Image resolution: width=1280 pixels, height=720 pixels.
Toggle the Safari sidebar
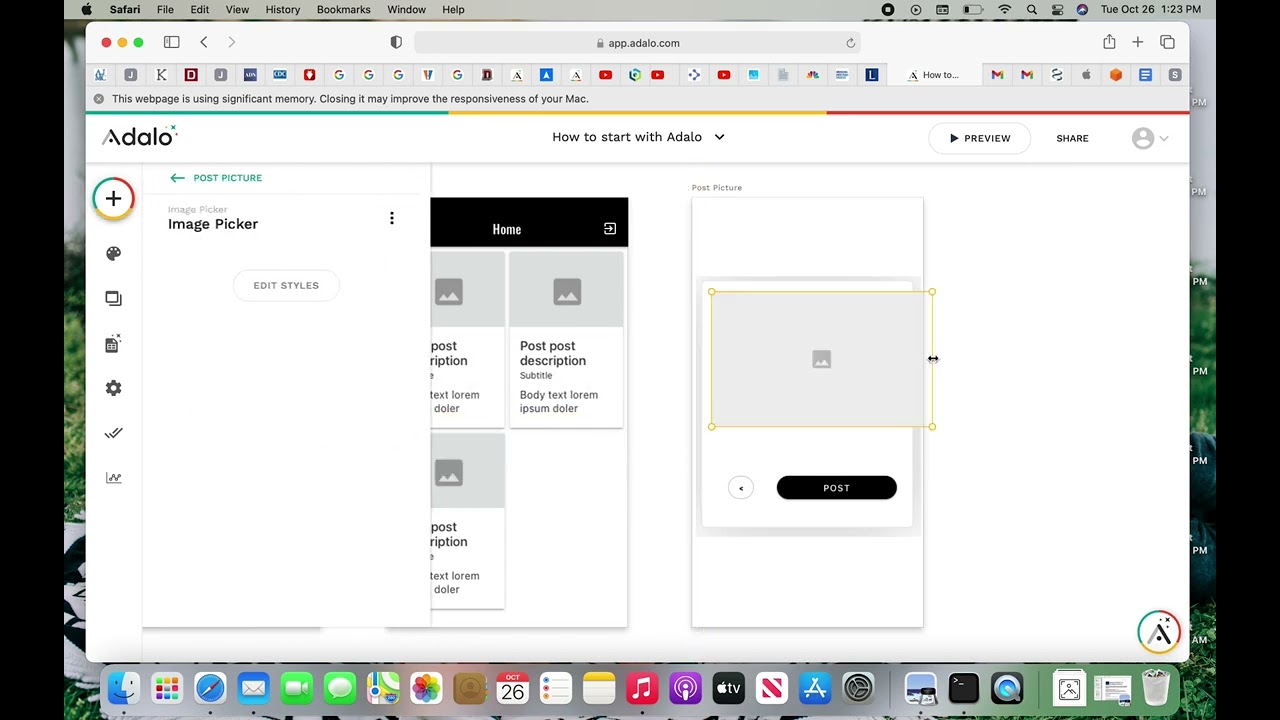pos(171,42)
